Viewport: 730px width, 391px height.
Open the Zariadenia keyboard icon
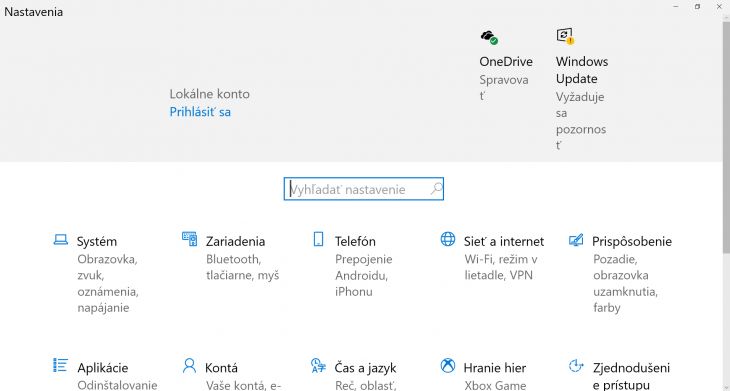pos(189,239)
